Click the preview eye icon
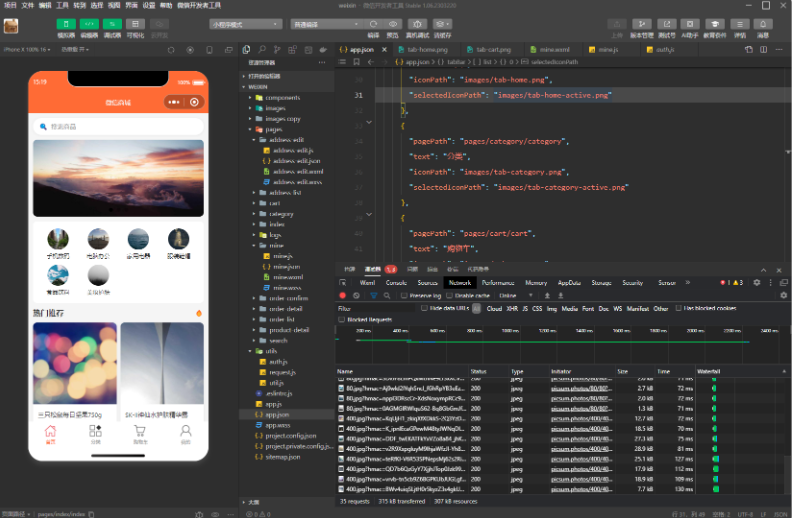This screenshot has height=518, width=792. (392, 24)
